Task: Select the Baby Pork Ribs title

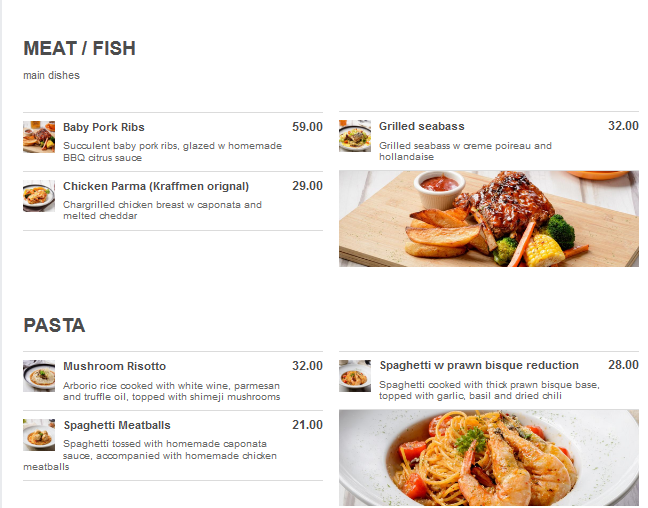Action: 104,127
